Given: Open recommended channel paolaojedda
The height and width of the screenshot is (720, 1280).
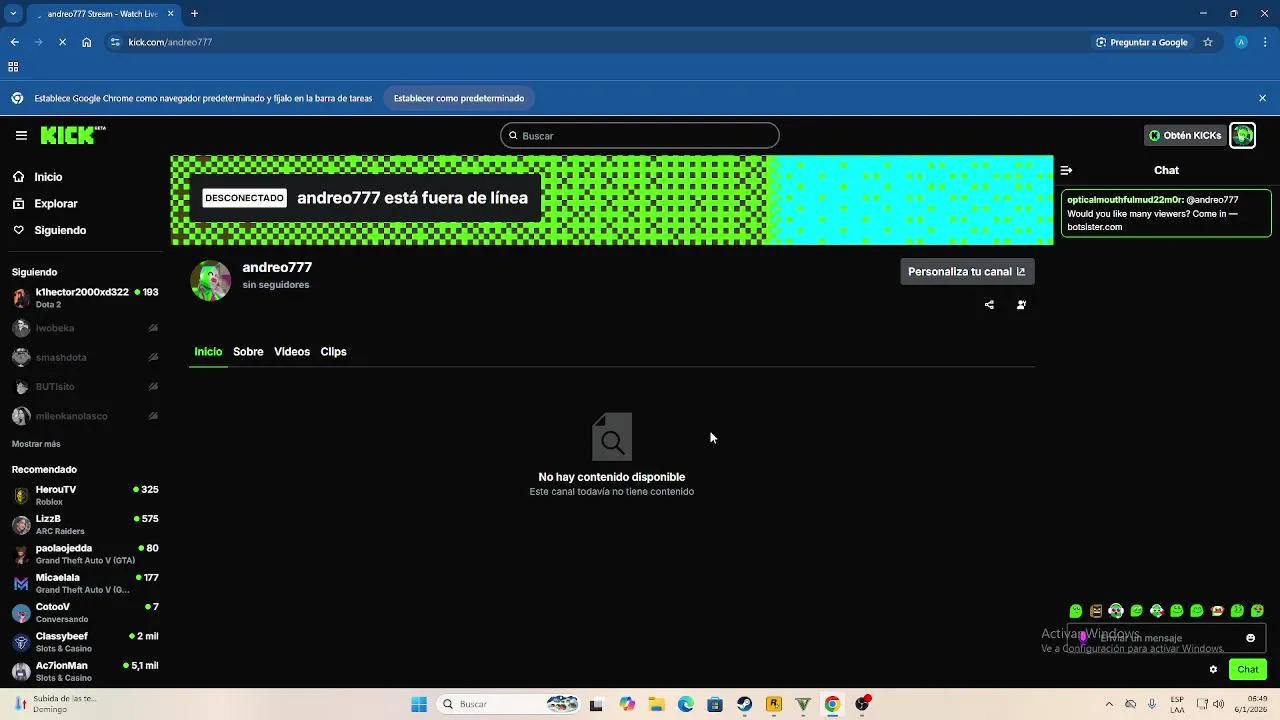Looking at the screenshot, I should point(85,554).
